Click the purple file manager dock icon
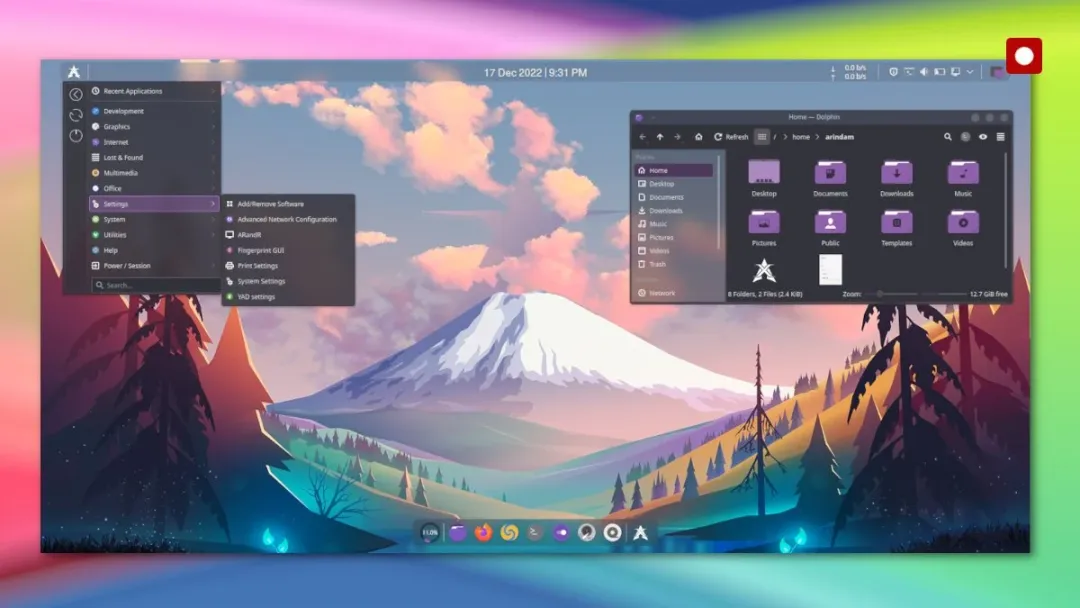 [x=457, y=532]
